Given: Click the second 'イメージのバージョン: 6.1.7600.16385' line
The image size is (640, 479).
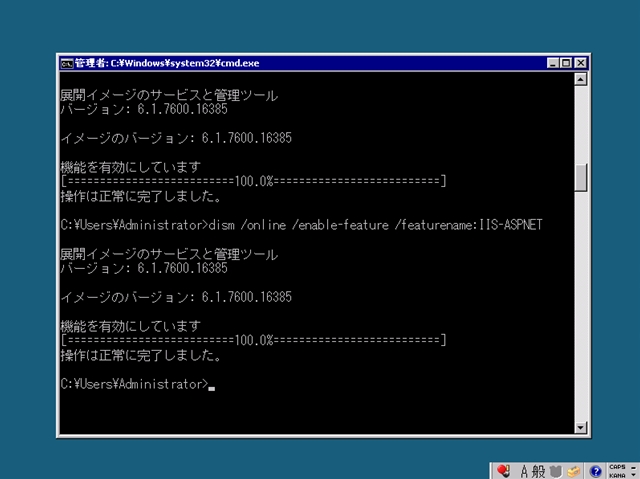Looking at the screenshot, I should click(x=176, y=297).
